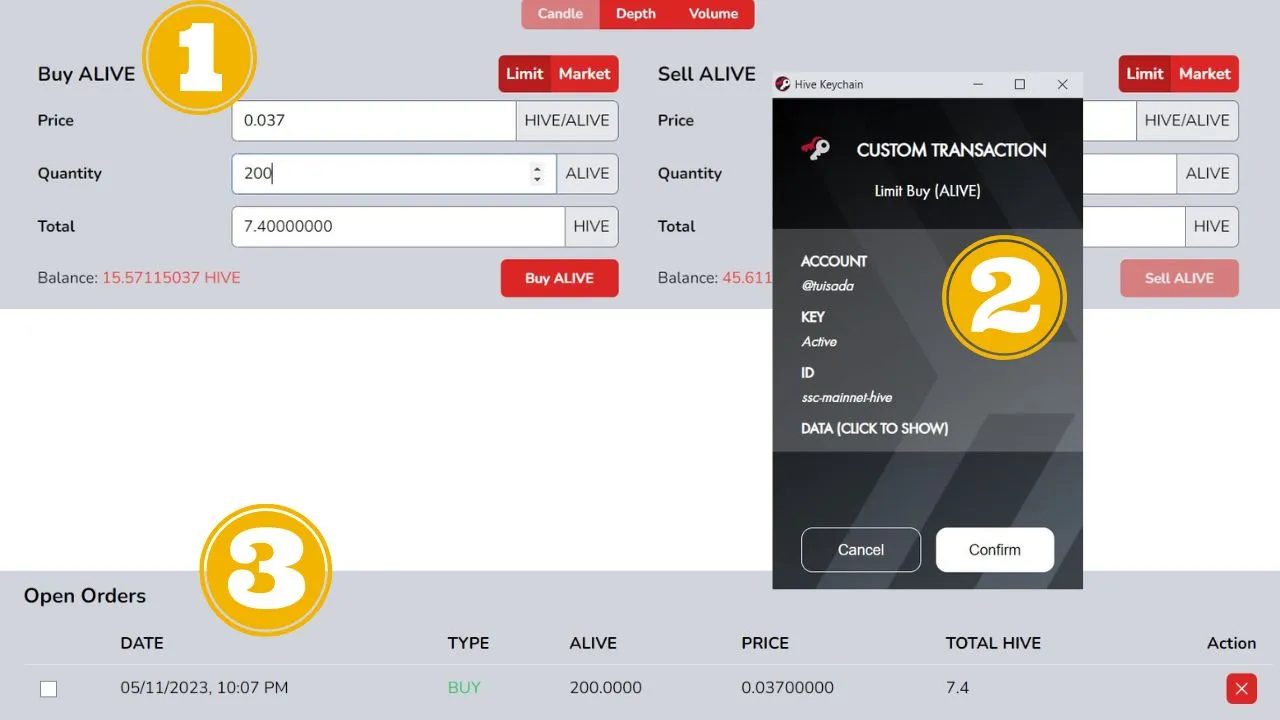The width and height of the screenshot is (1280, 720).
Task: Select Market order type in Buy ALIVE
Action: pyautogui.click(x=584, y=74)
